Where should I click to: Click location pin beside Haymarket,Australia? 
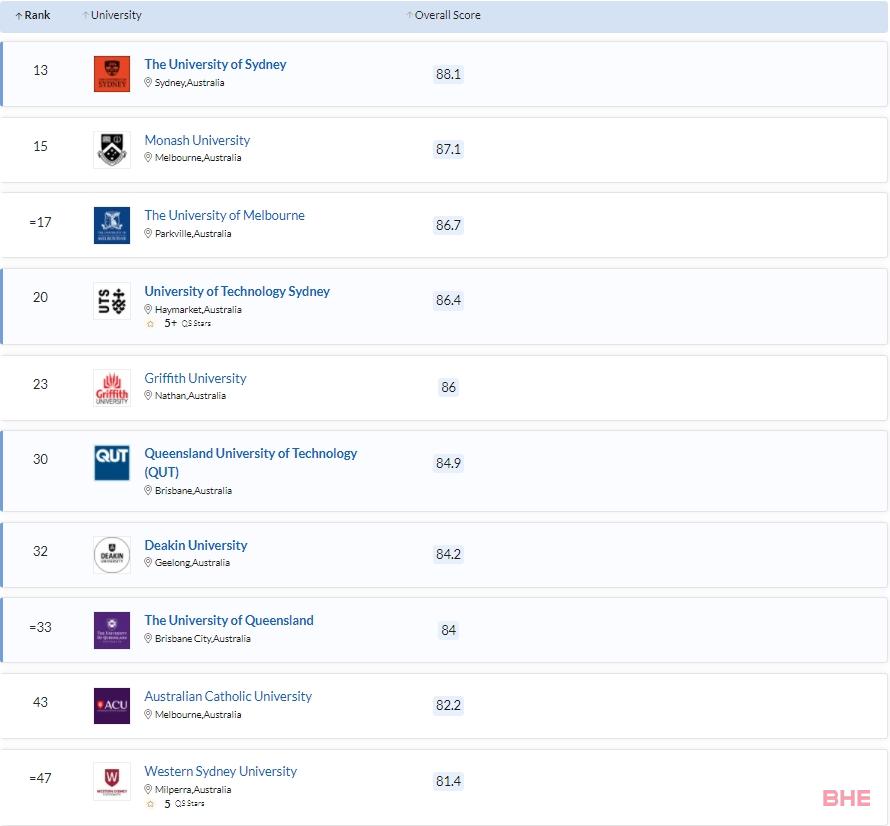(148, 309)
